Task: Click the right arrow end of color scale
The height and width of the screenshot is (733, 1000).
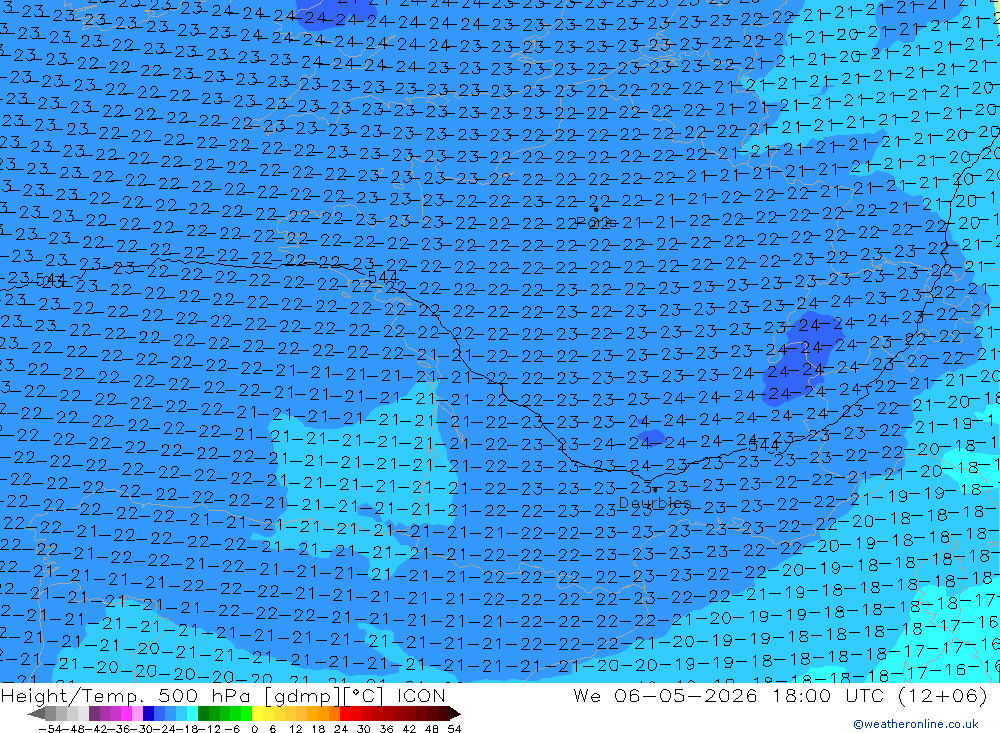Action: pos(454,713)
